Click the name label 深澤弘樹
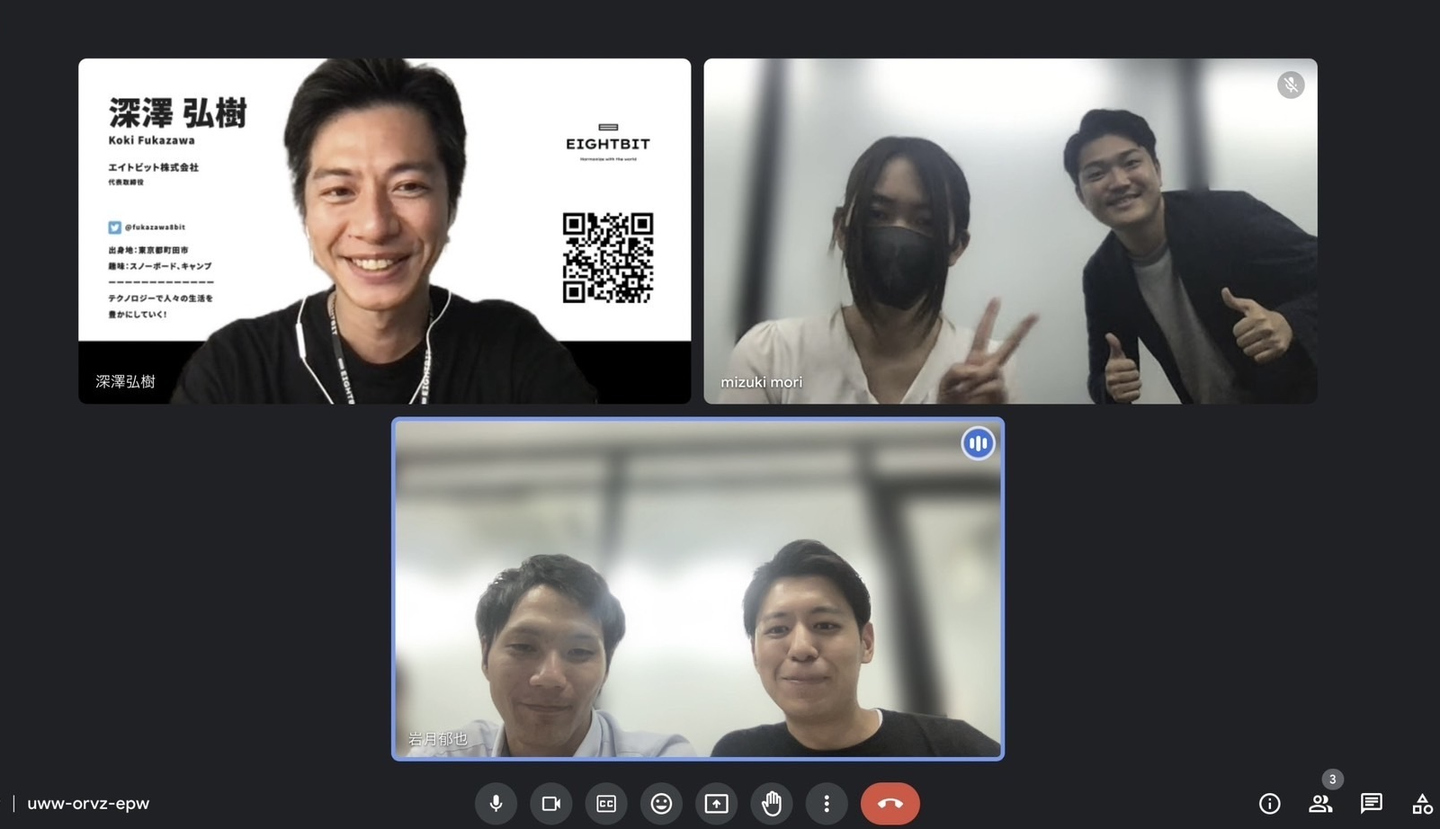Viewport: 1440px width, 829px height. tap(125, 381)
